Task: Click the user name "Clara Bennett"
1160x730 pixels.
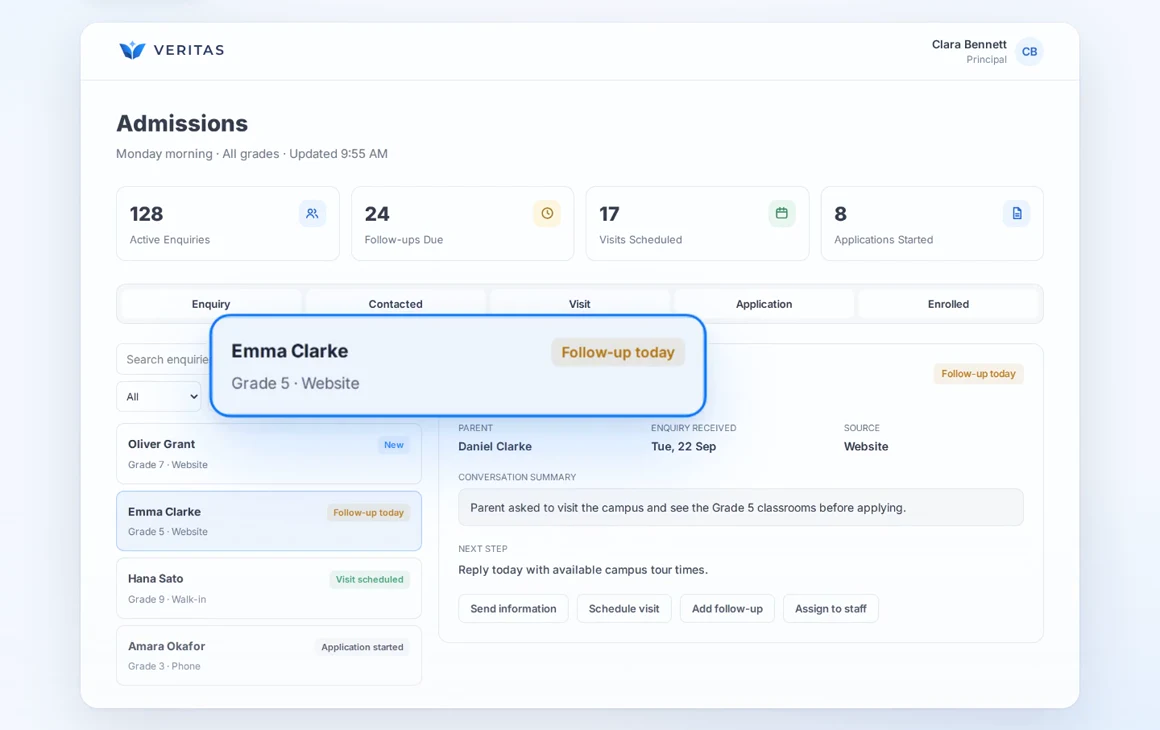Action: coord(969,44)
